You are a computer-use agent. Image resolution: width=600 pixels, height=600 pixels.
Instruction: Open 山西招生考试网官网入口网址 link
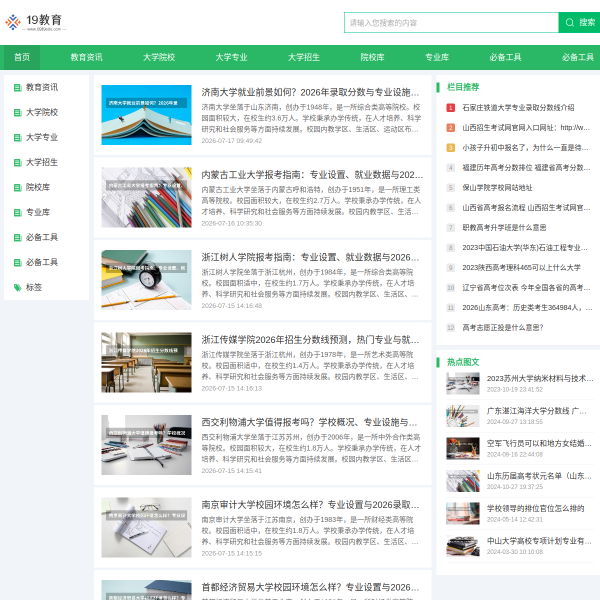click(x=526, y=127)
